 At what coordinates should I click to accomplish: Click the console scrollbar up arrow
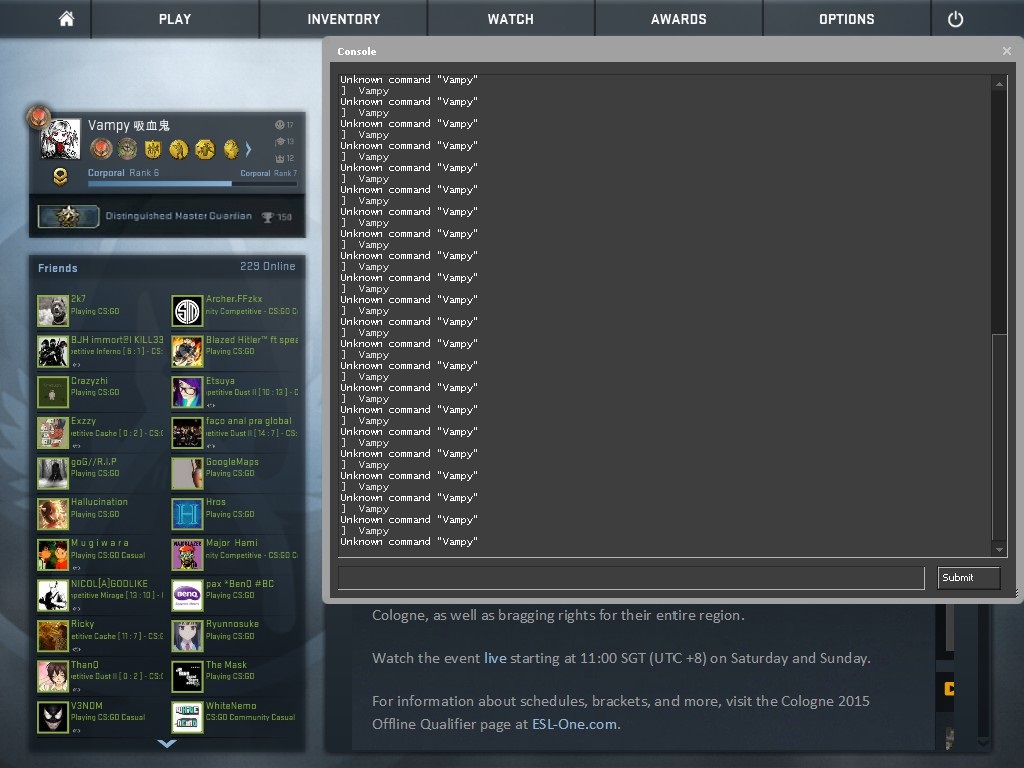pyautogui.click(x=999, y=84)
